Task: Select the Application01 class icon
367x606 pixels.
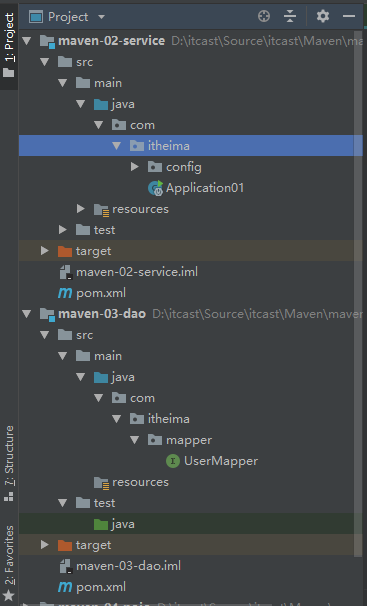Action: tap(156, 188)
